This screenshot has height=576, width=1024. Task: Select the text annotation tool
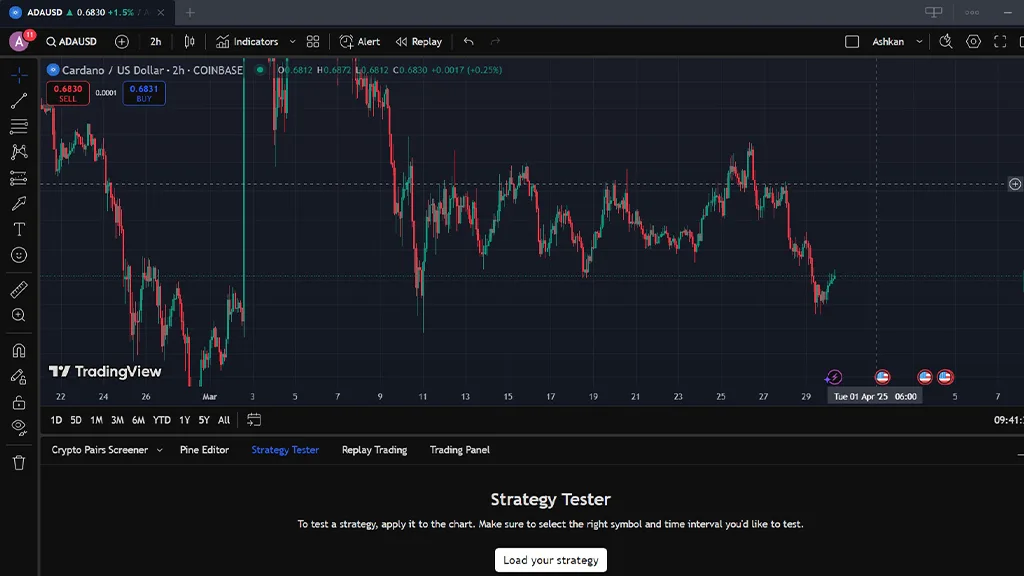18,229
